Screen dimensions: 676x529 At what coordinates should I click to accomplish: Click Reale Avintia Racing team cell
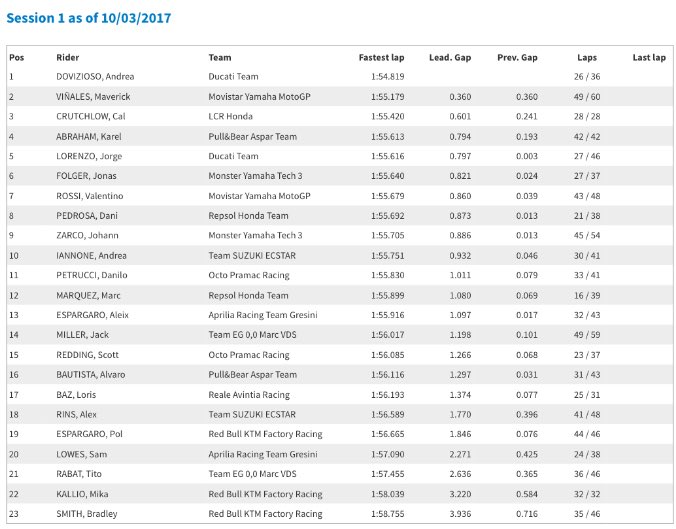249,395
